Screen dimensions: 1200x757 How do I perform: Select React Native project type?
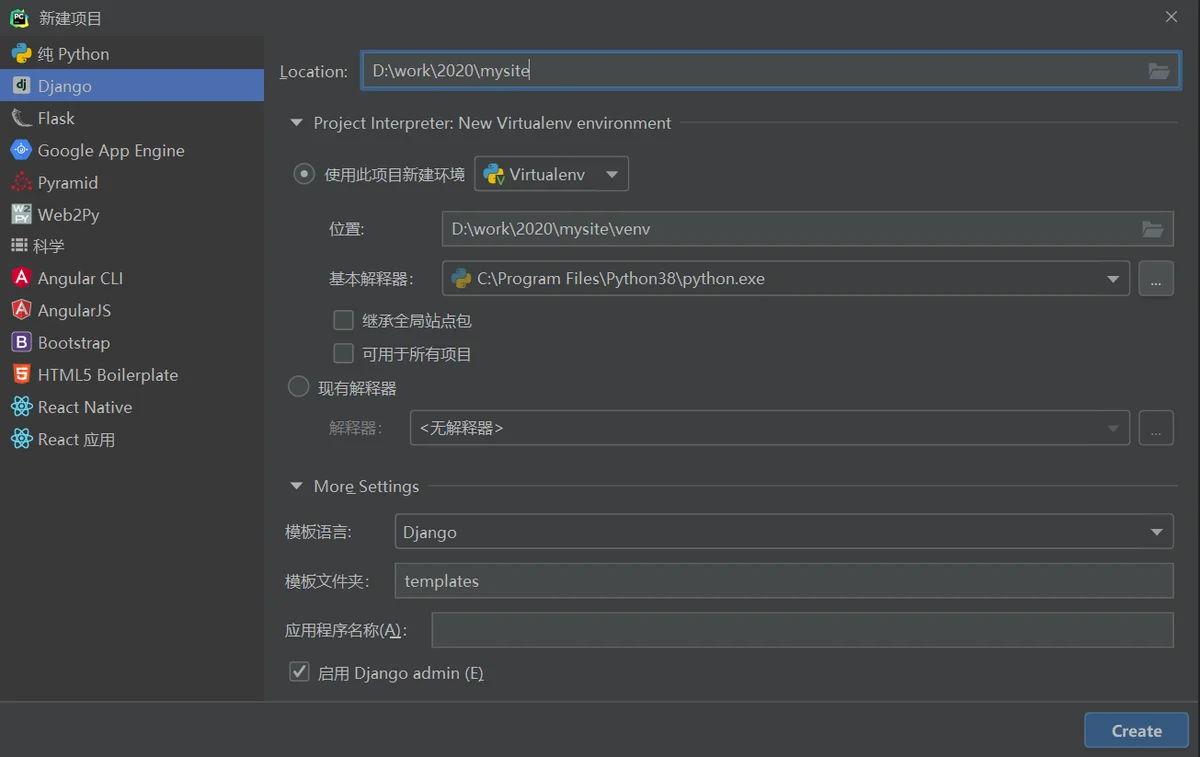132,407
